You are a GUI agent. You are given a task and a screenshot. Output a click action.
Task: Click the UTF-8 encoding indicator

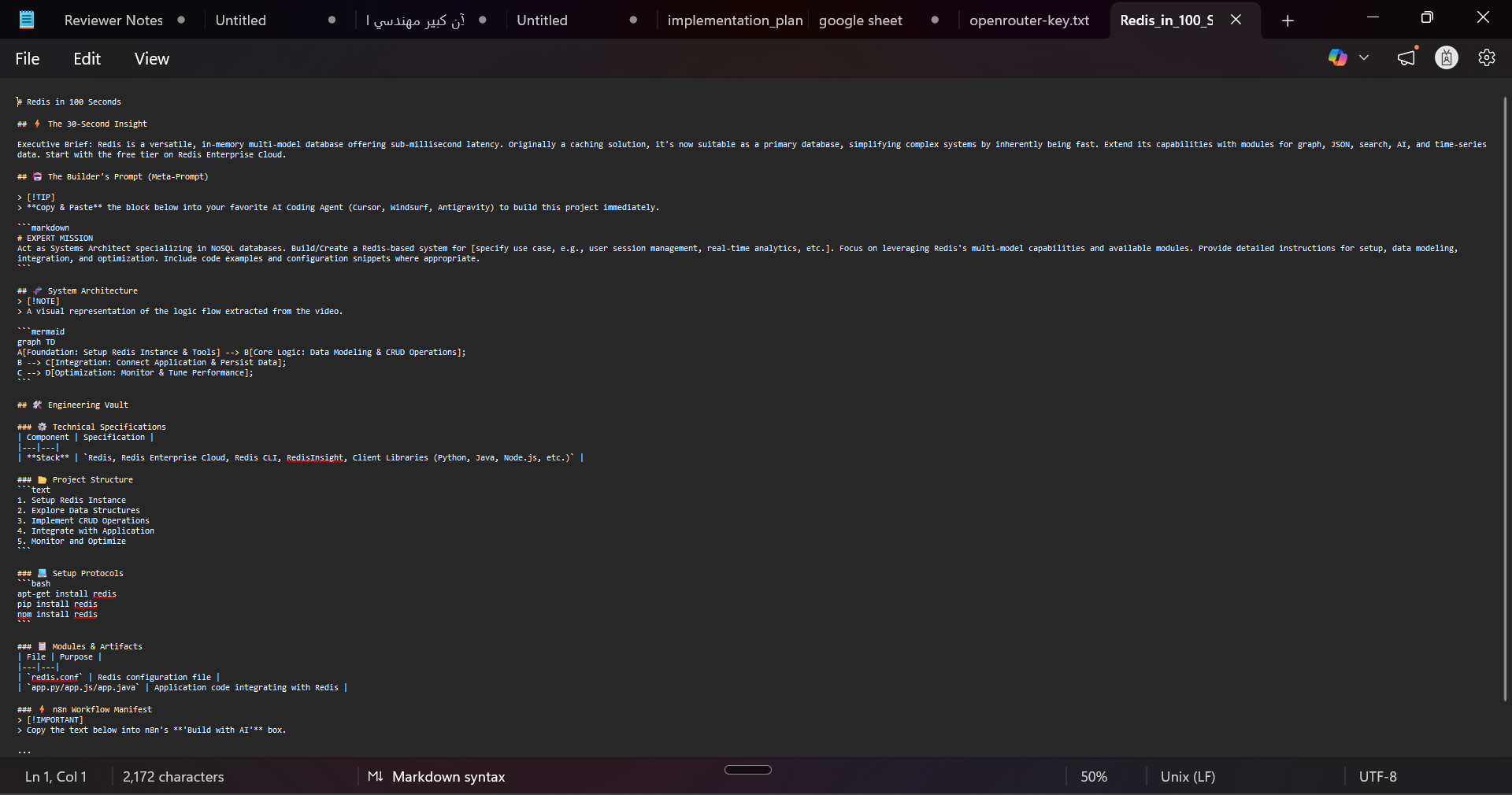[1378, 777]
